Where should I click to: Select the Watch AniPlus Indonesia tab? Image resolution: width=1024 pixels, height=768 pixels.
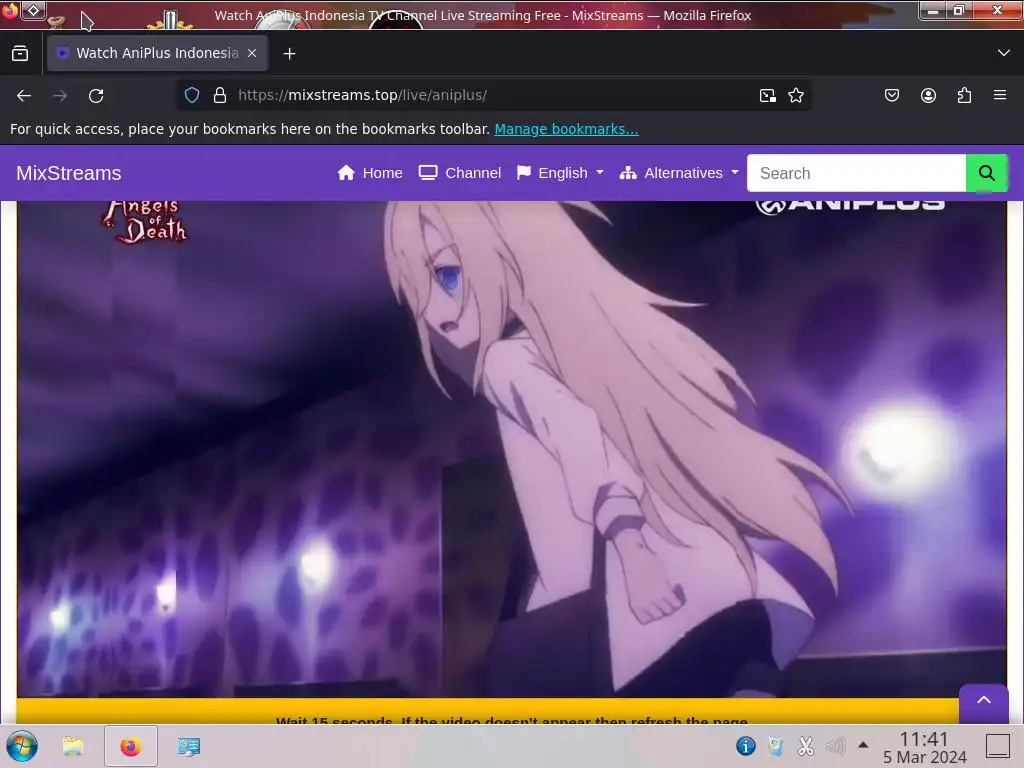click(x=157, y=53)
